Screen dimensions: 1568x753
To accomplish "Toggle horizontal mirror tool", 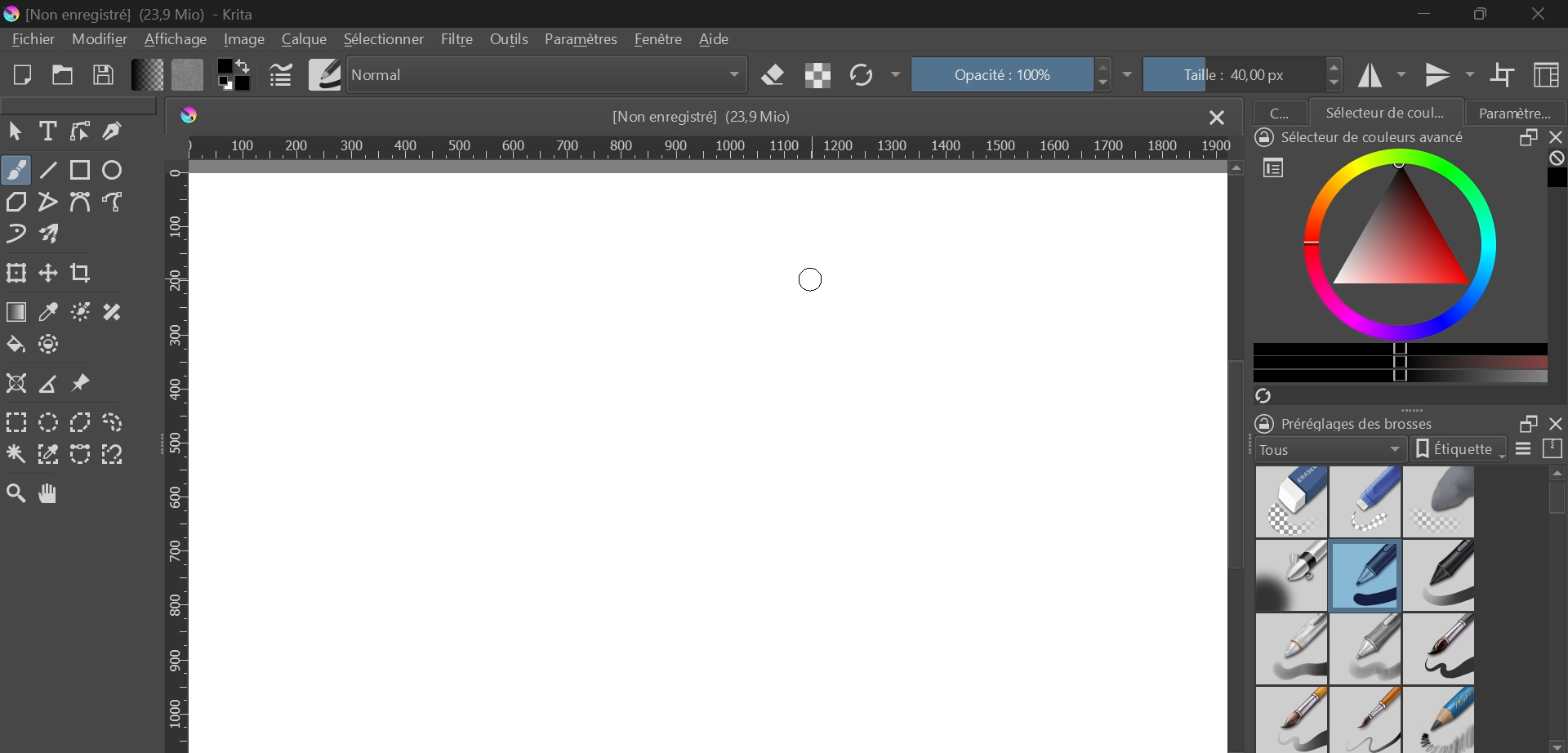I will (x=1370, y=75).
